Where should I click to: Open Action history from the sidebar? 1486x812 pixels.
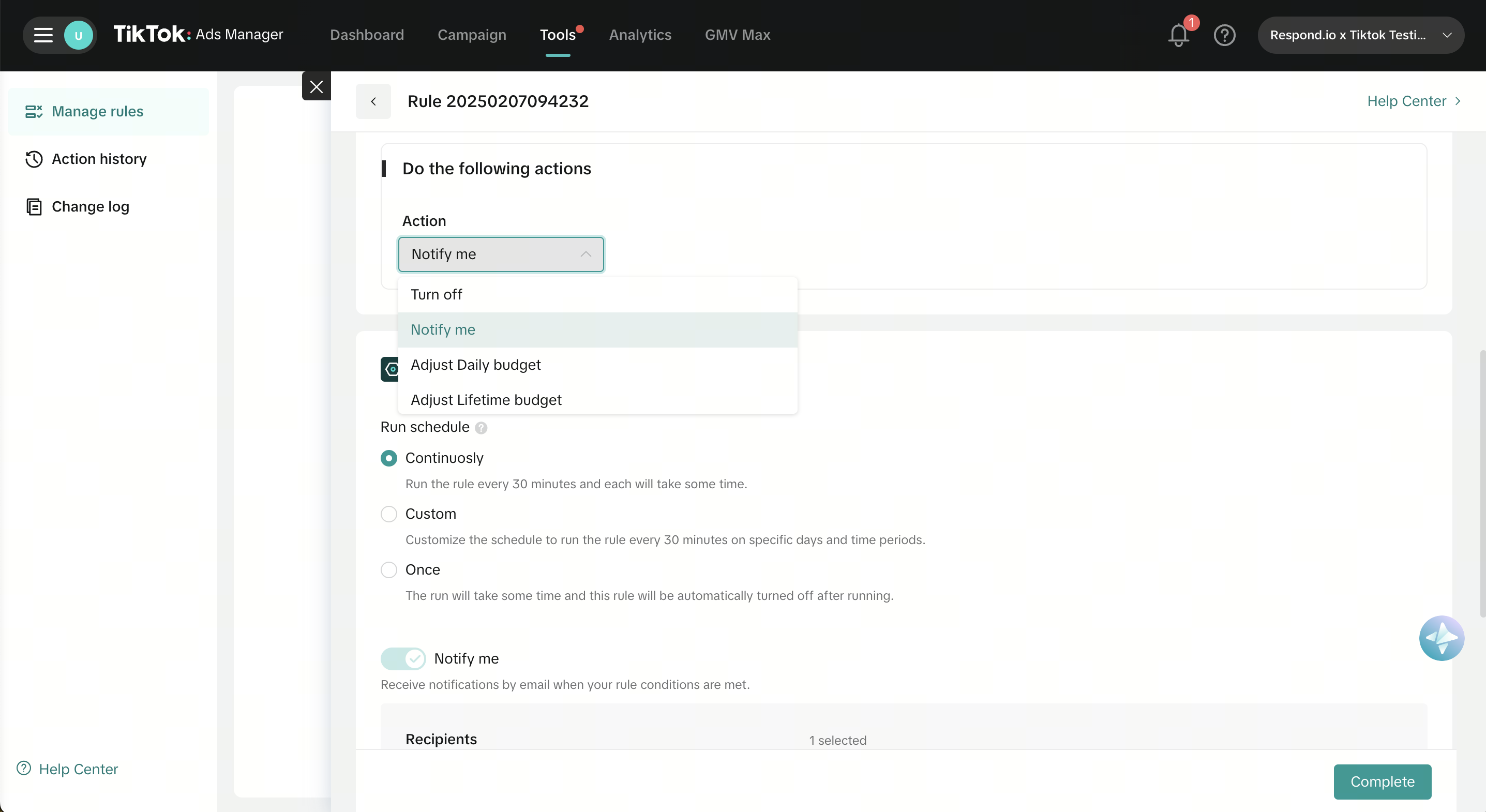[x=99, y=159]
